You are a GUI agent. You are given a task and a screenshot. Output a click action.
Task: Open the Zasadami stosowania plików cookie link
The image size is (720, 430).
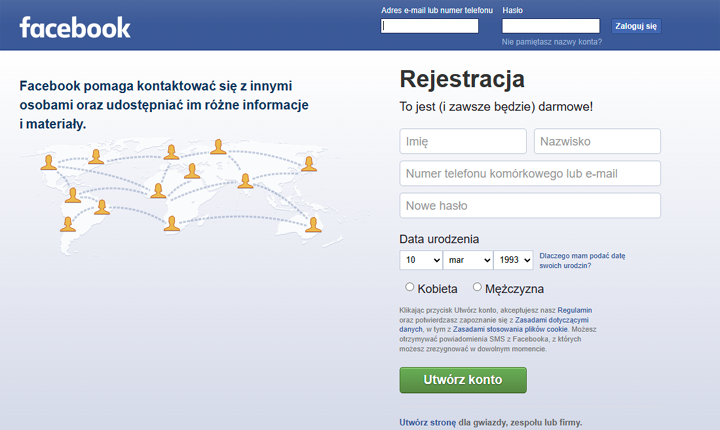[510, 329]
